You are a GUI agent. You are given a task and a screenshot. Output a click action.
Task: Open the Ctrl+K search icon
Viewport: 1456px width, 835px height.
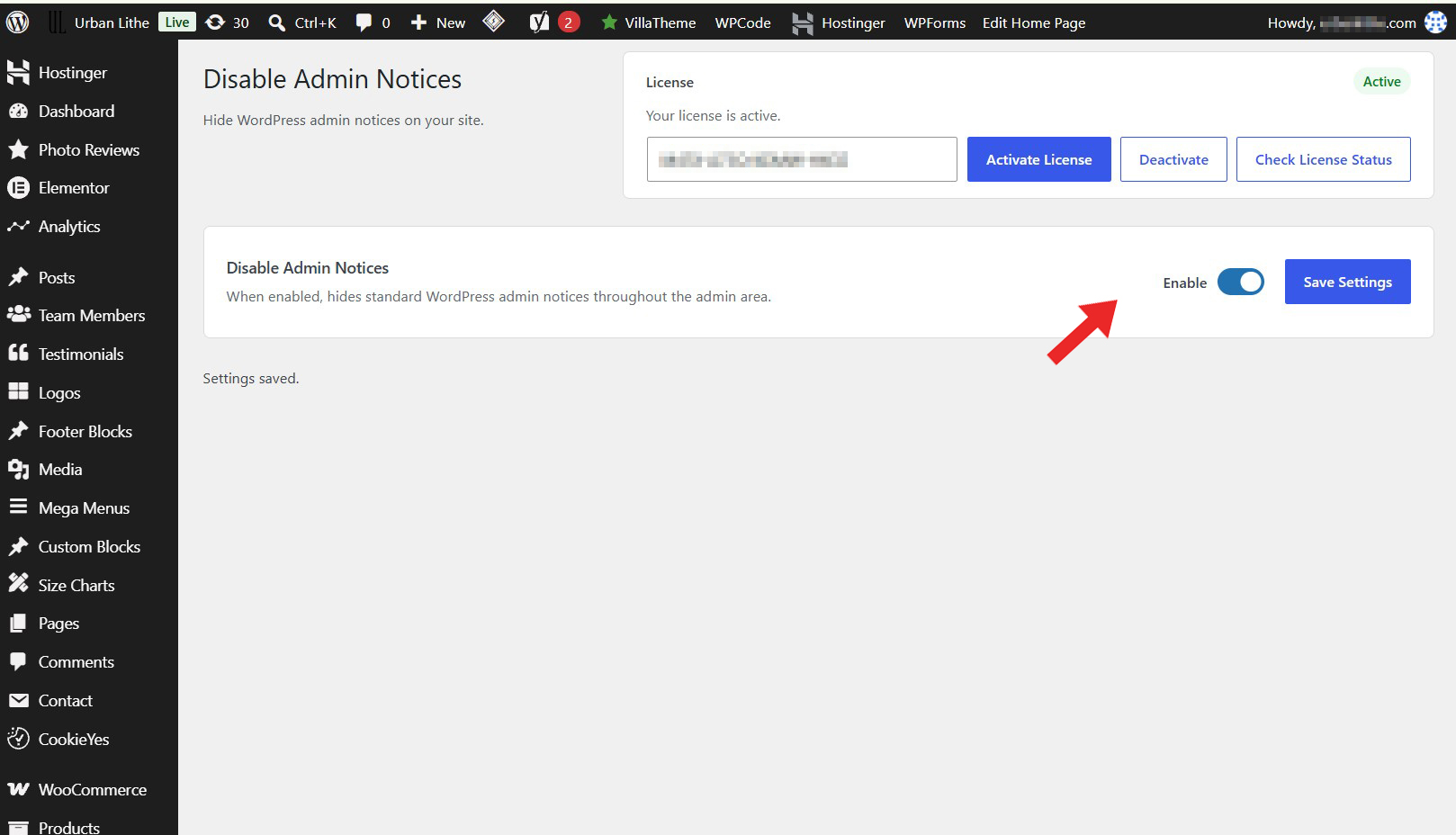[277, 22]
